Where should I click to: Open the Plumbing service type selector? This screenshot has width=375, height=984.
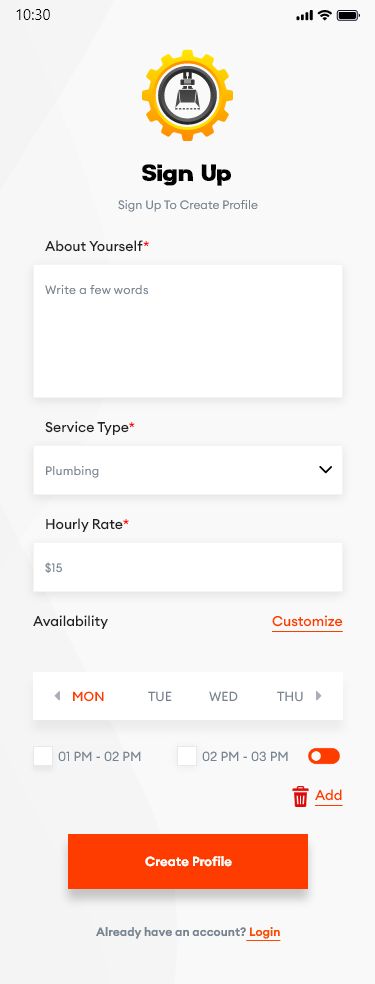coord(188,470)
